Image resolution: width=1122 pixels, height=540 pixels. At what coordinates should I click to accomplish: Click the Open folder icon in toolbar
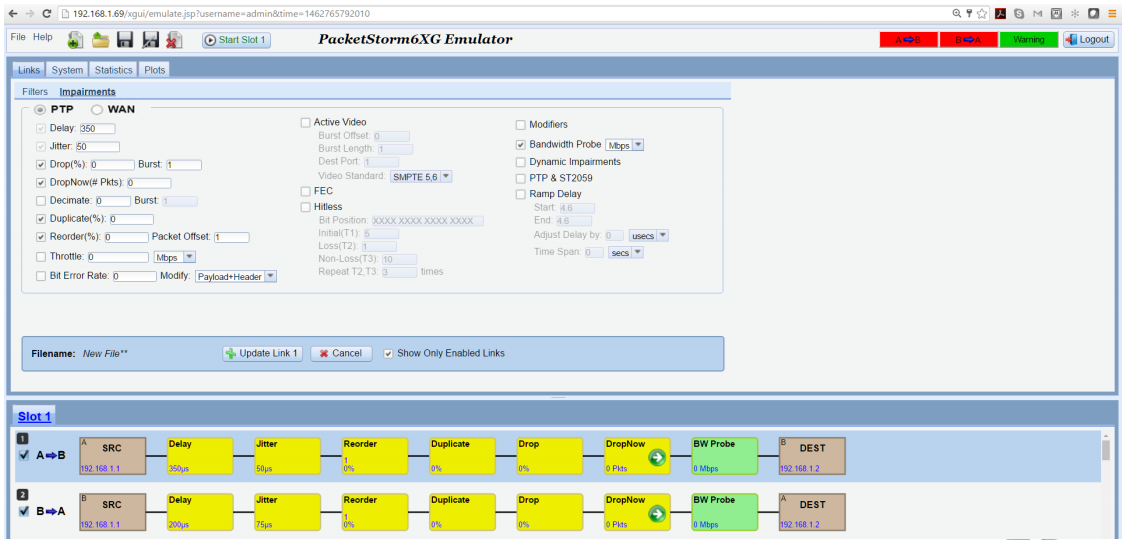(100, 40)
